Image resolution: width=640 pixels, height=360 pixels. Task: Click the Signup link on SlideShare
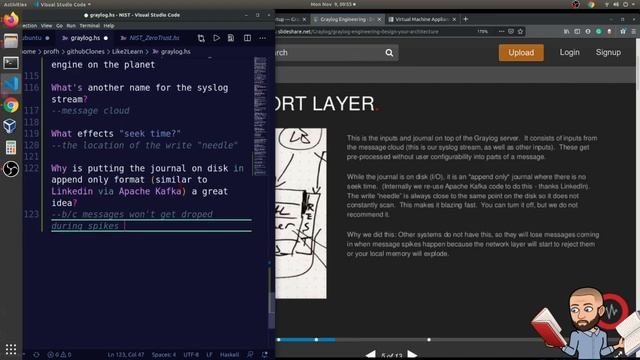tap(608, 52)
